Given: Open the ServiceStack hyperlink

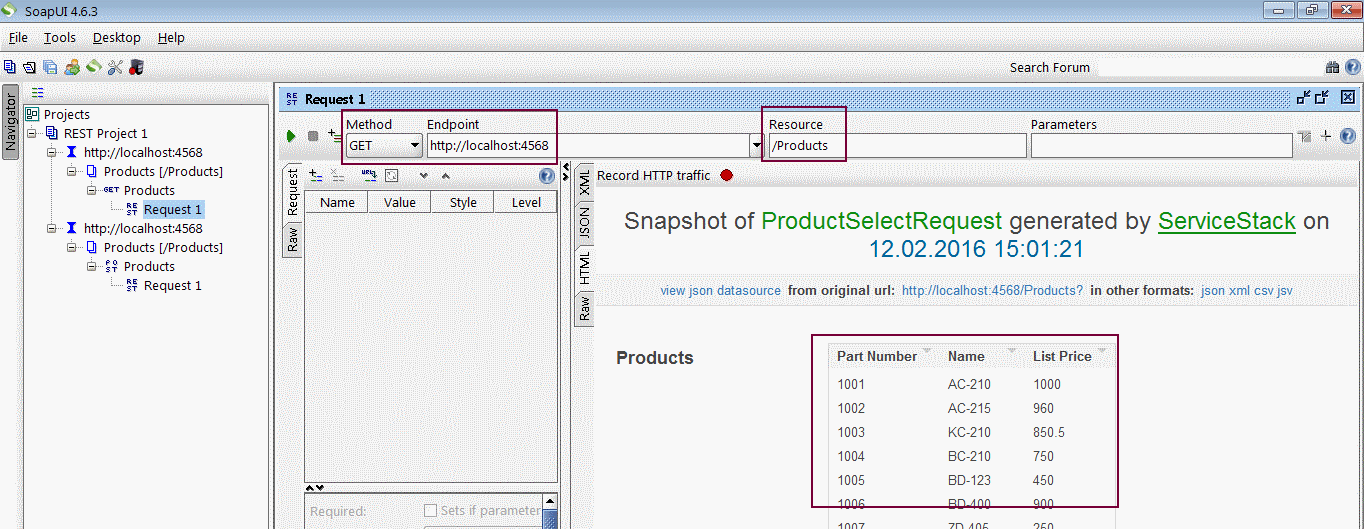Looking at the screenshot, I should [x=1226, y=221].
